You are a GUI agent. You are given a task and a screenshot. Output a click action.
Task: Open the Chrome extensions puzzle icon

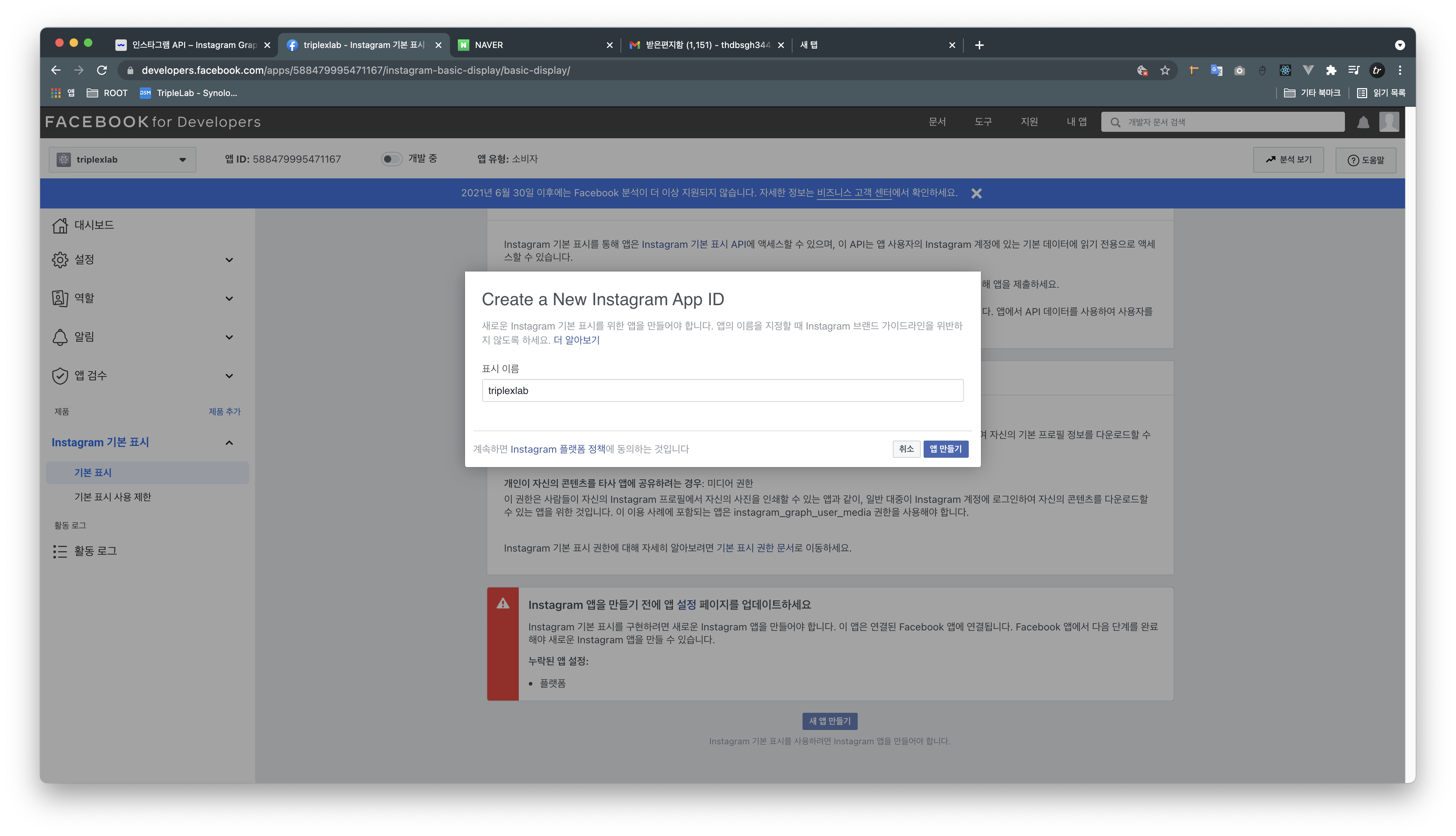[1331, 70]
